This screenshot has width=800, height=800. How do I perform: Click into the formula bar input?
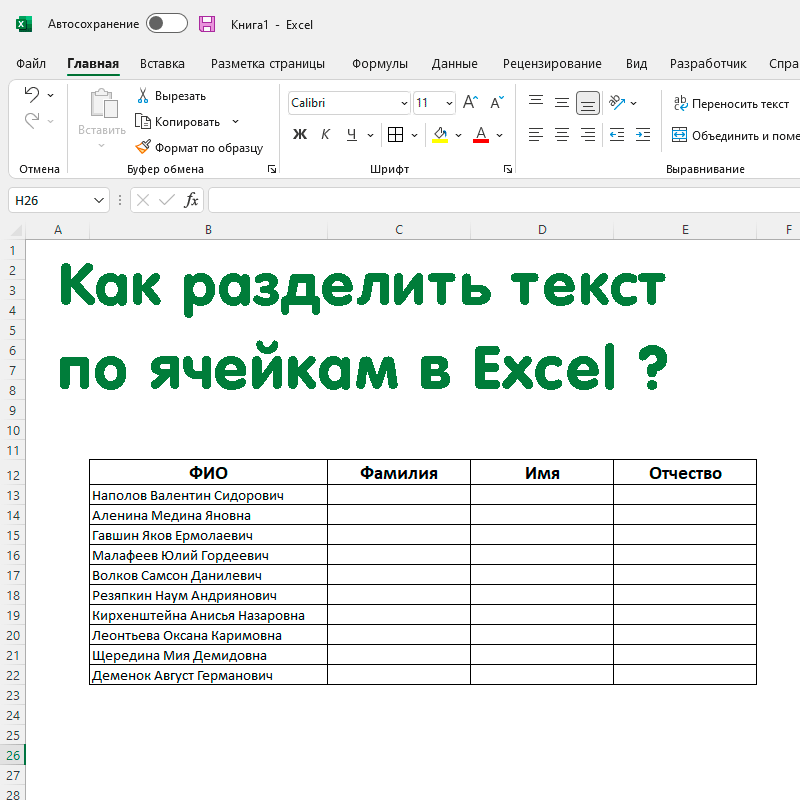[504, 200]
